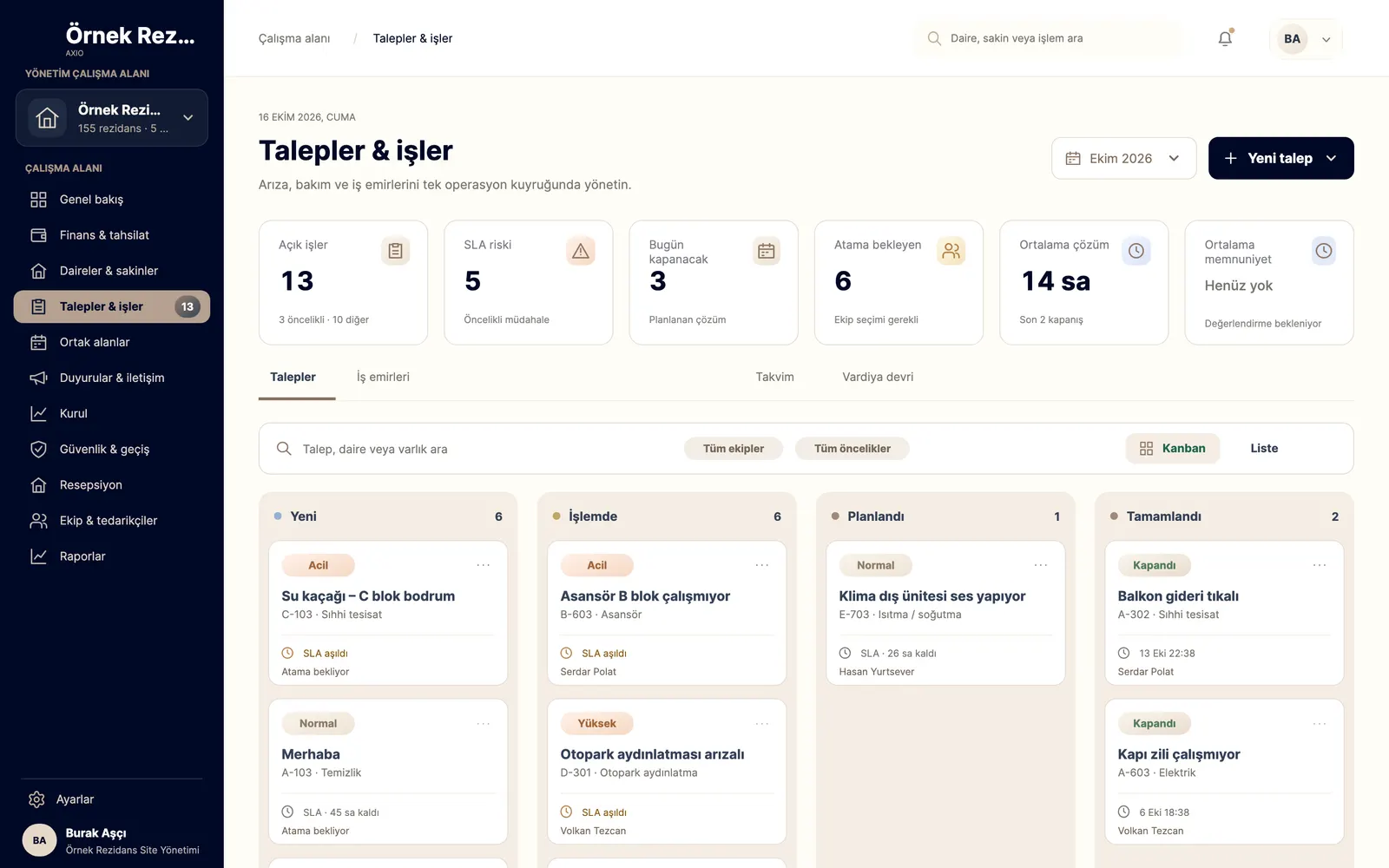Toggle Tüm ekipler filter chip
Image resolution: width=1389 pixels, height=868 pixels.
pos(734,449)
